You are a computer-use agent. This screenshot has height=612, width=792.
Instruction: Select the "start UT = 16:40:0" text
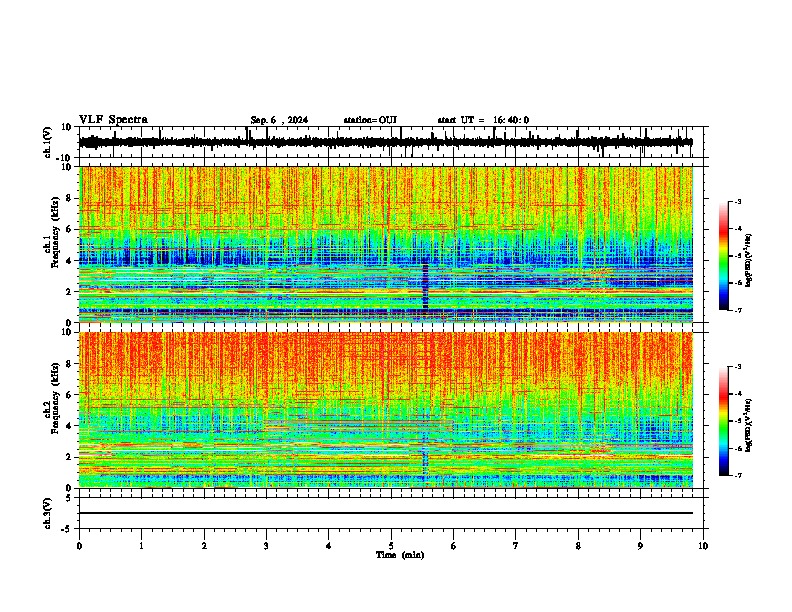click(x=483, y=120)
